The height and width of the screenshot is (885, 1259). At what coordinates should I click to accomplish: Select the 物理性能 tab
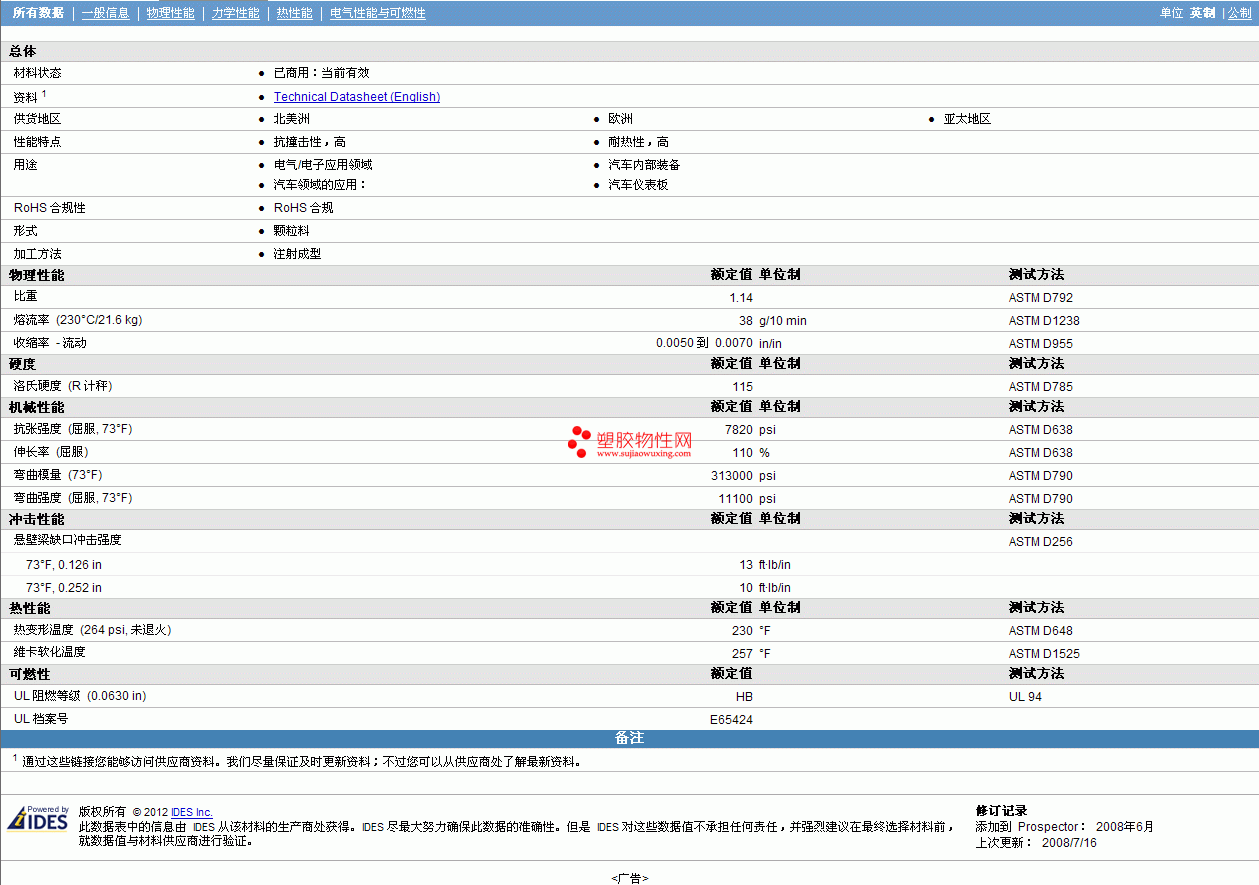(170, 13)
